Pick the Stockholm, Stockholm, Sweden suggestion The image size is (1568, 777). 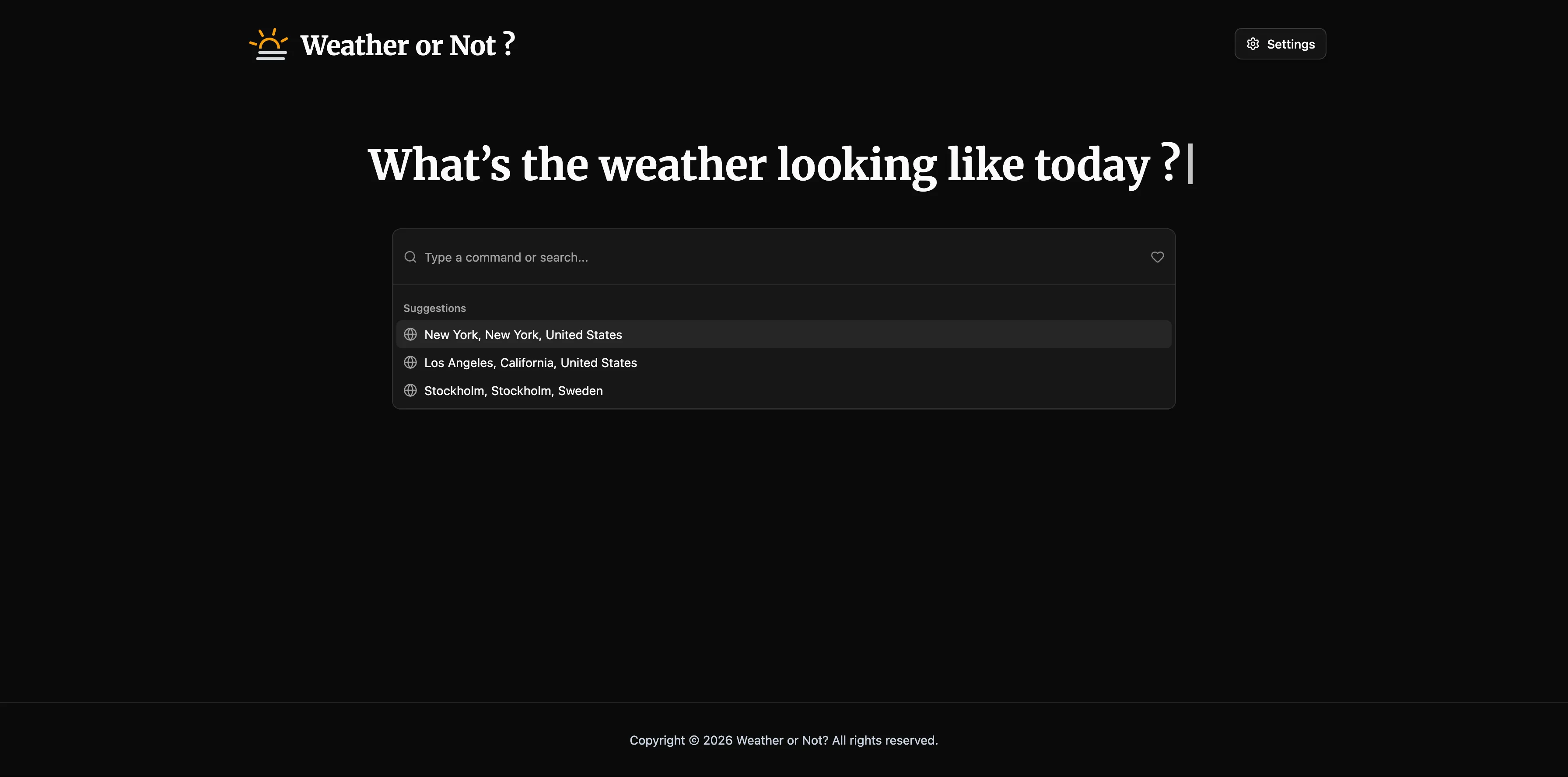[x=513, y=391]
